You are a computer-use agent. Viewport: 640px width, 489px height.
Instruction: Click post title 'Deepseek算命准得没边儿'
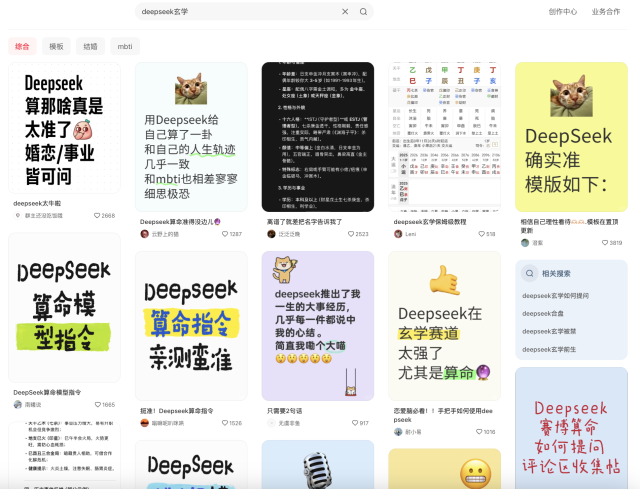180,222
